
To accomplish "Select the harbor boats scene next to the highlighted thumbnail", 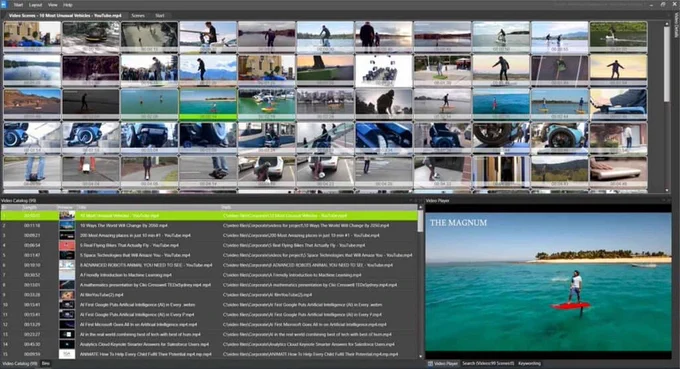I will pos(267,104).
